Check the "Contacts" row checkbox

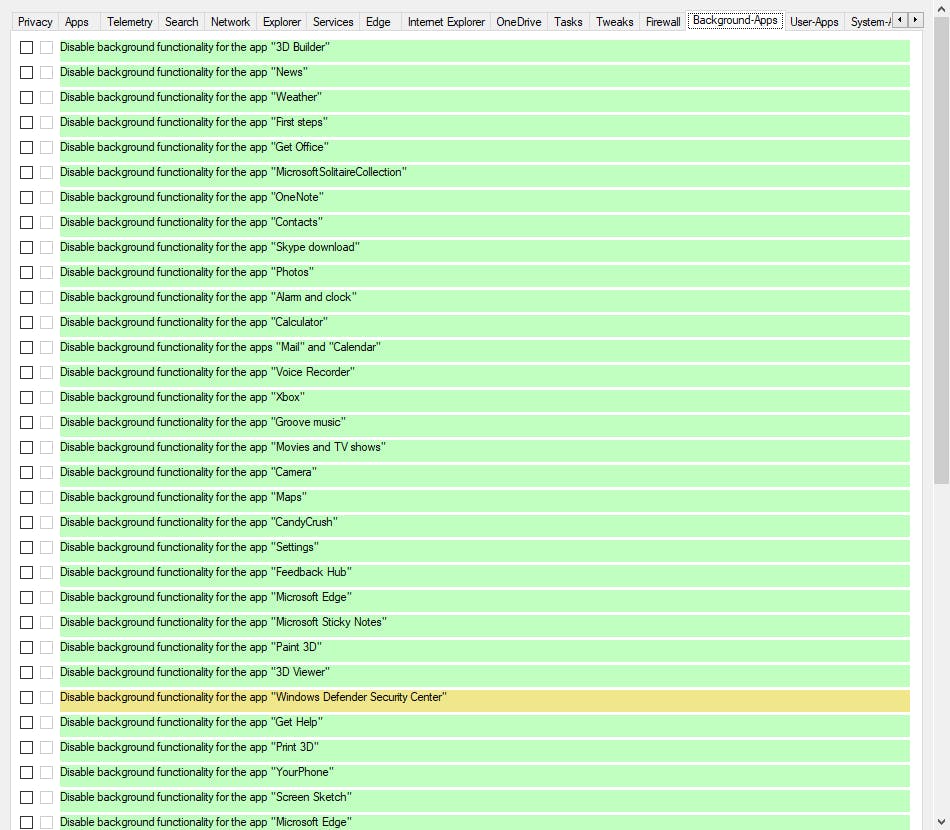tap(26, 222)
